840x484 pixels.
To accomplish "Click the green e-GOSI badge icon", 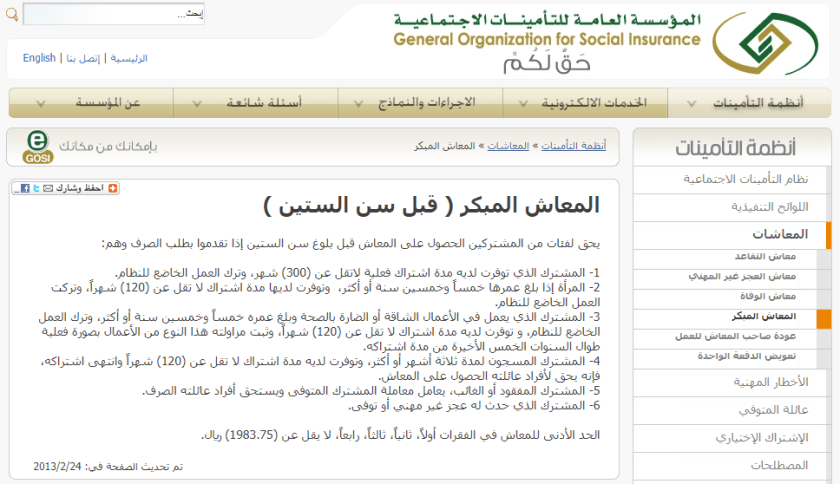I will [38, 146].
